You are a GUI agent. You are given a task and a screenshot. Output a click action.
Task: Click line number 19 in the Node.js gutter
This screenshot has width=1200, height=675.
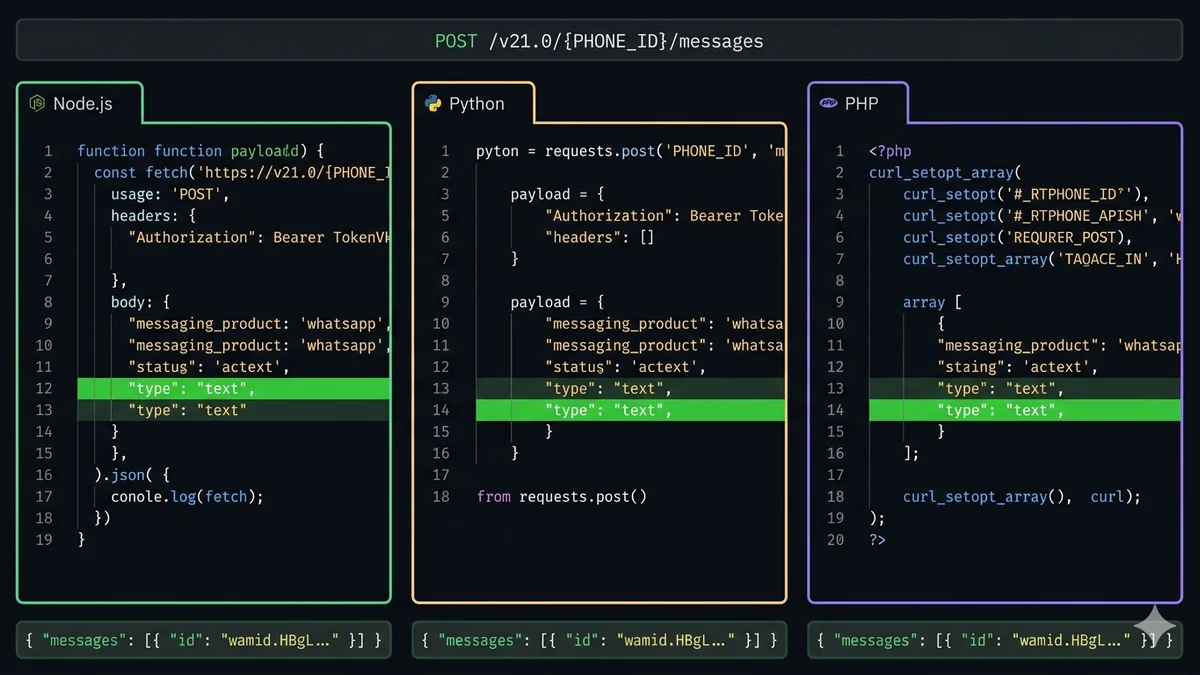[43, 539]
